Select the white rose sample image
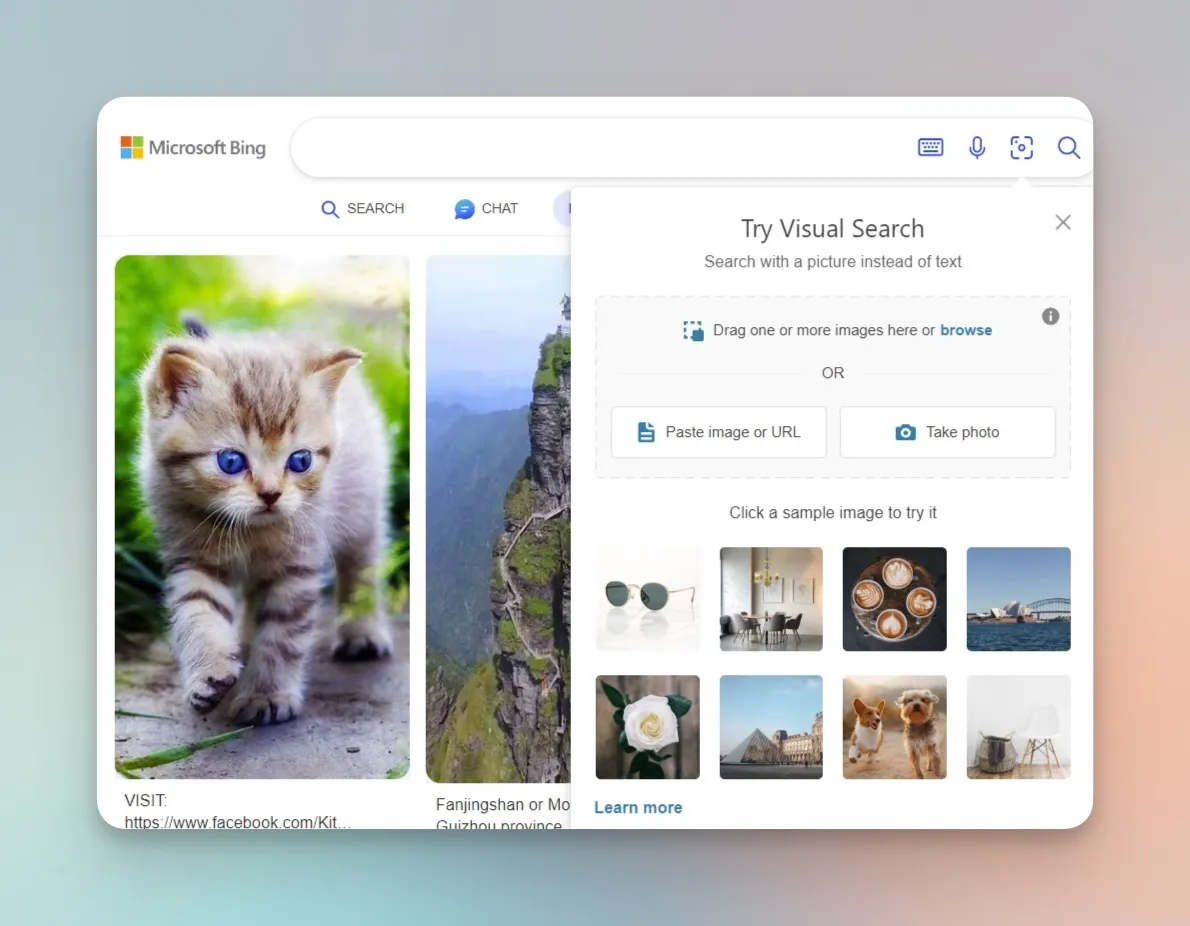Screen dimensions: 1190x926 click(647, 727)
